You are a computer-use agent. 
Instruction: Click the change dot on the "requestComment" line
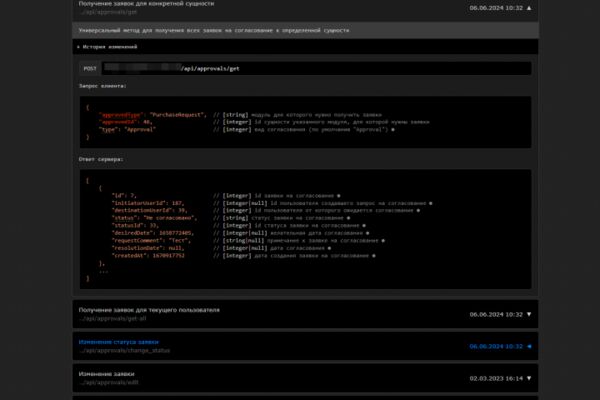point(383,241)
